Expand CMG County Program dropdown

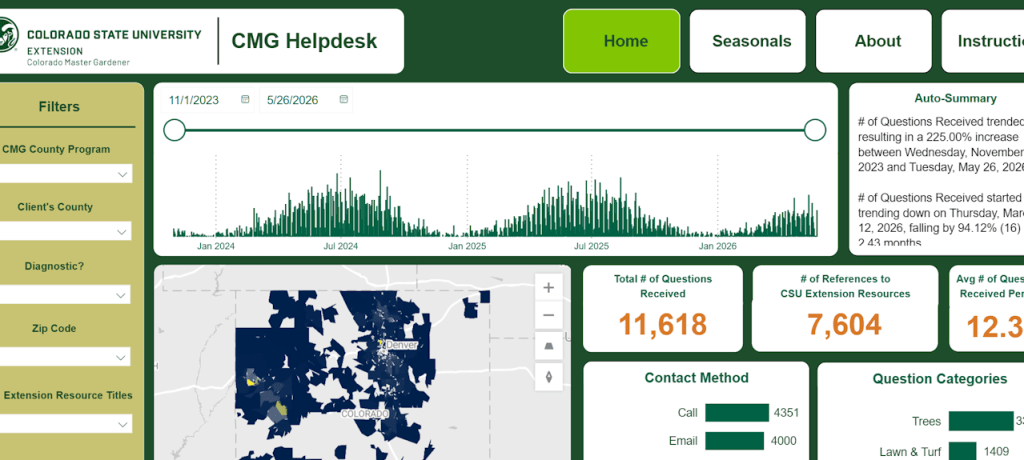coord(65,174)
